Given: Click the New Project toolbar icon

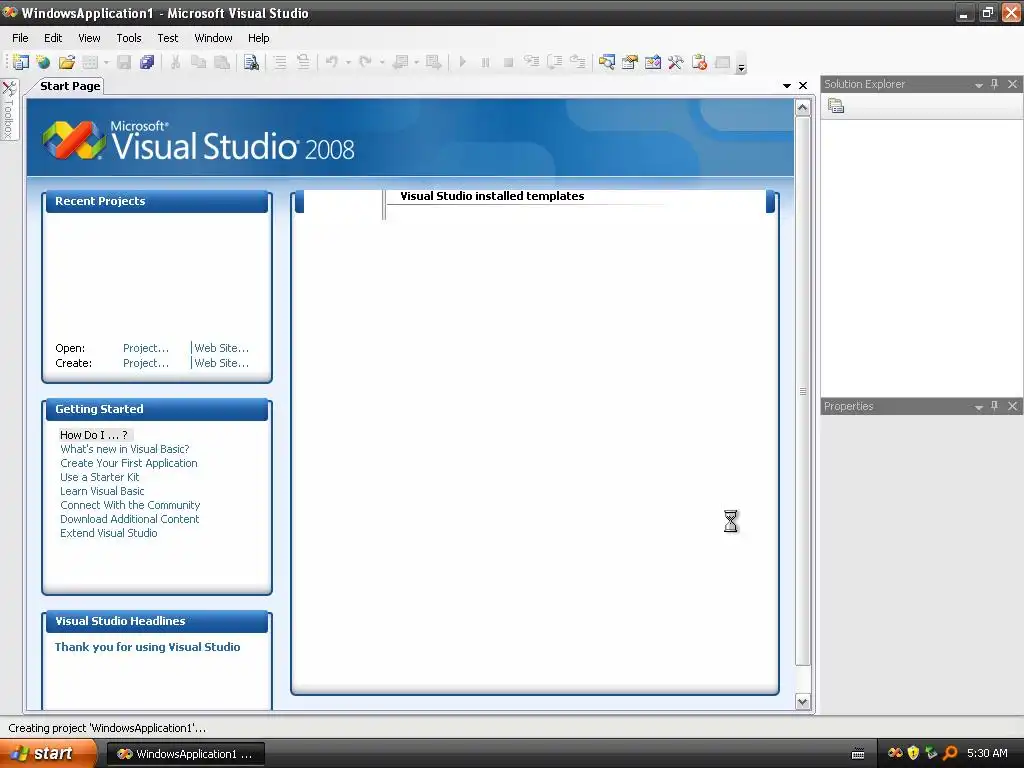Looking at the screenshot, I should [x=21, y=62].
